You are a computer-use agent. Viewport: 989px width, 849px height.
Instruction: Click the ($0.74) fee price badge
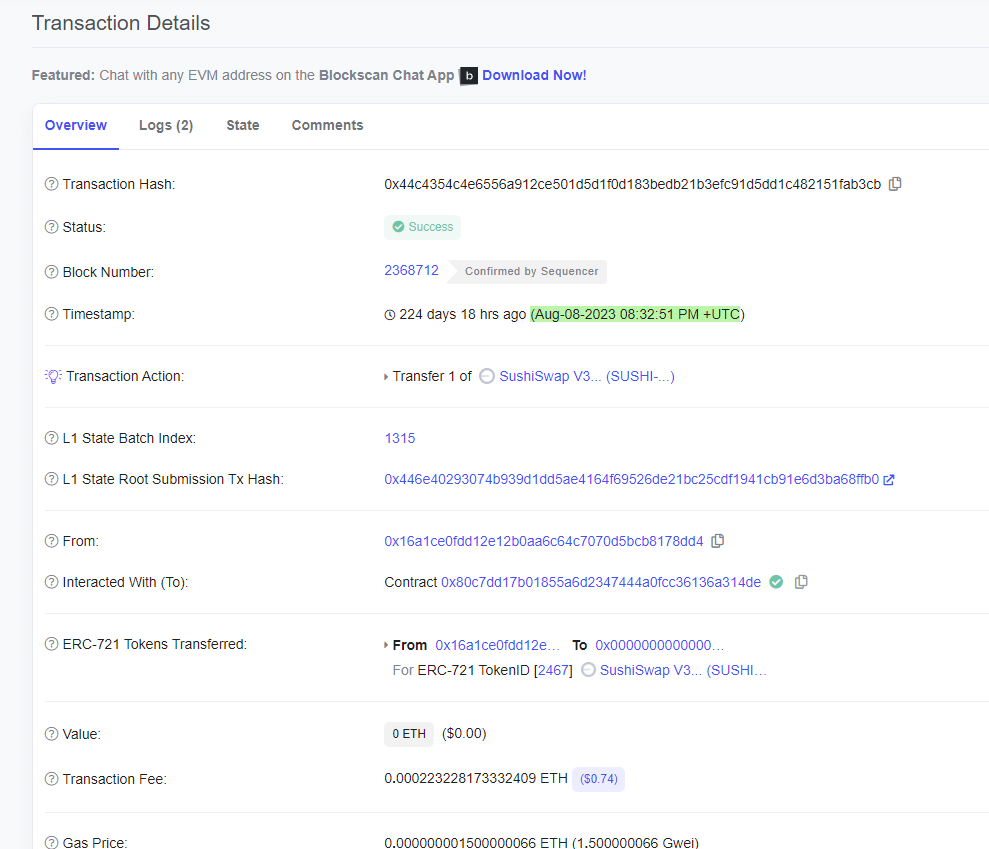click(x=599, y=779)
